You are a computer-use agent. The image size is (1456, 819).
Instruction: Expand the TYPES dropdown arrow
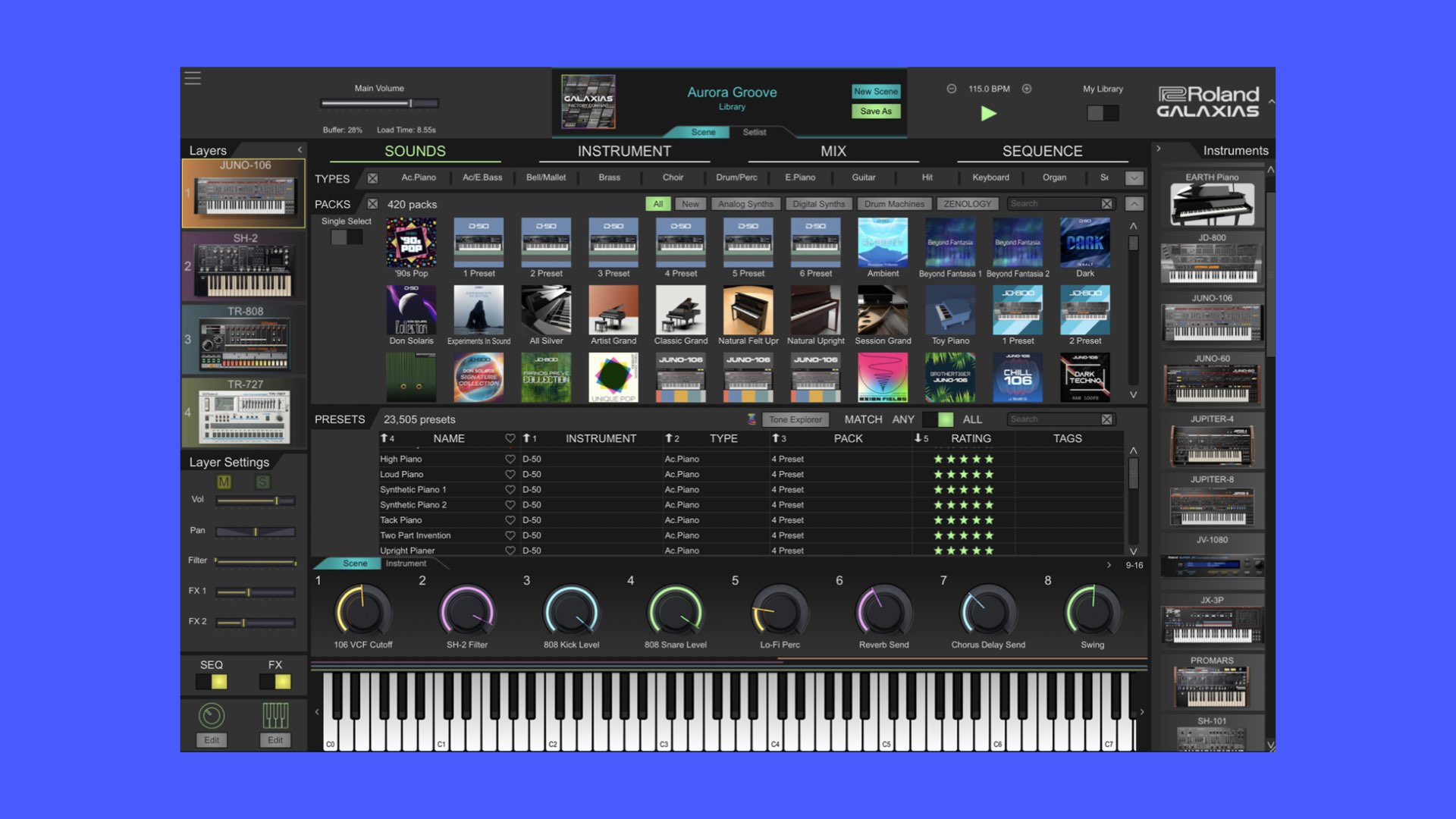pyautogui.click(x=1134, y=178)
